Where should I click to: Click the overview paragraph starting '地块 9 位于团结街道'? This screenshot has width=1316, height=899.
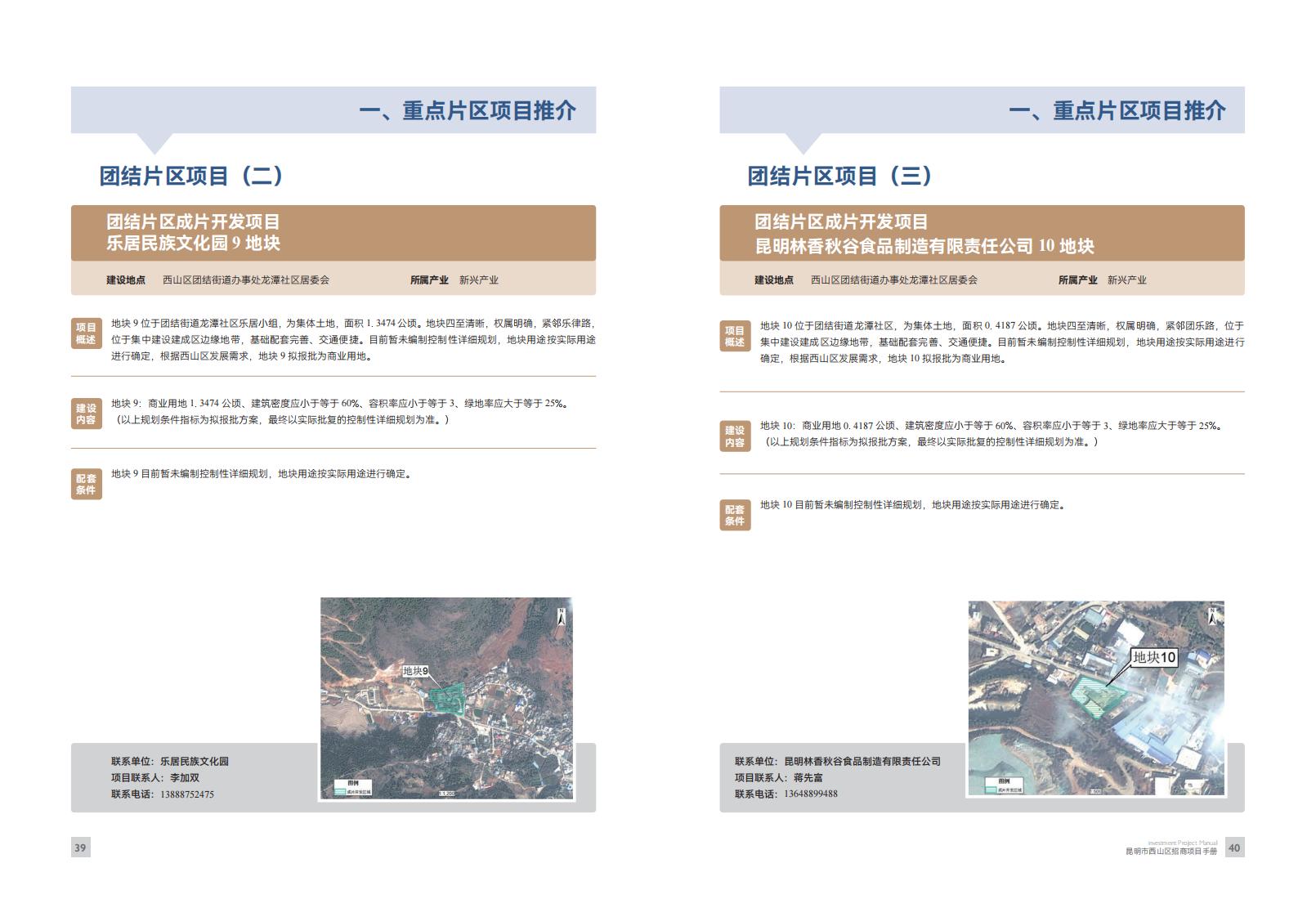coord(353,340)
